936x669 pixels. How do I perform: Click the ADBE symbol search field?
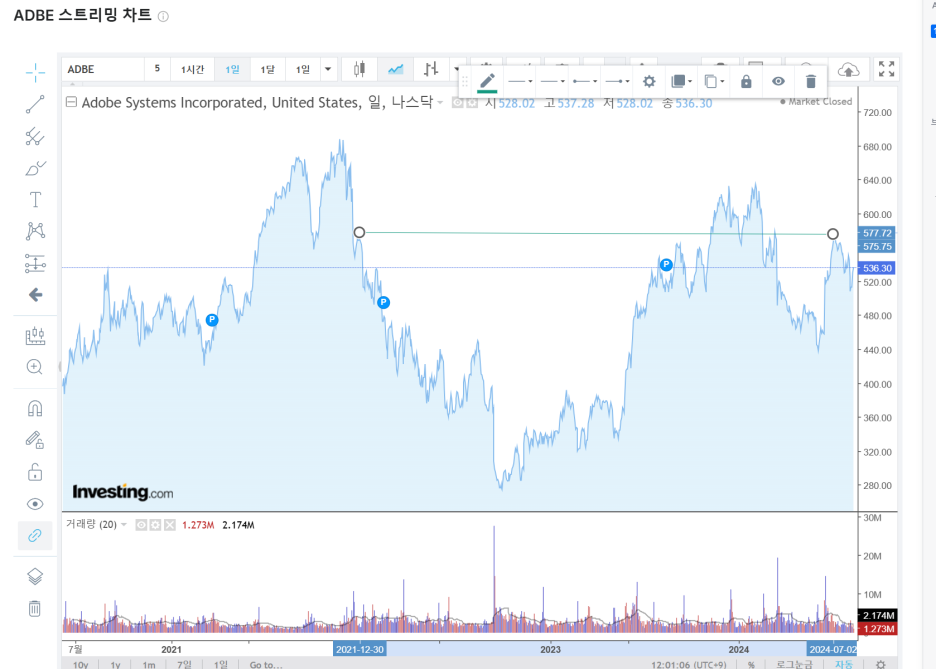[x=103, y=69]
